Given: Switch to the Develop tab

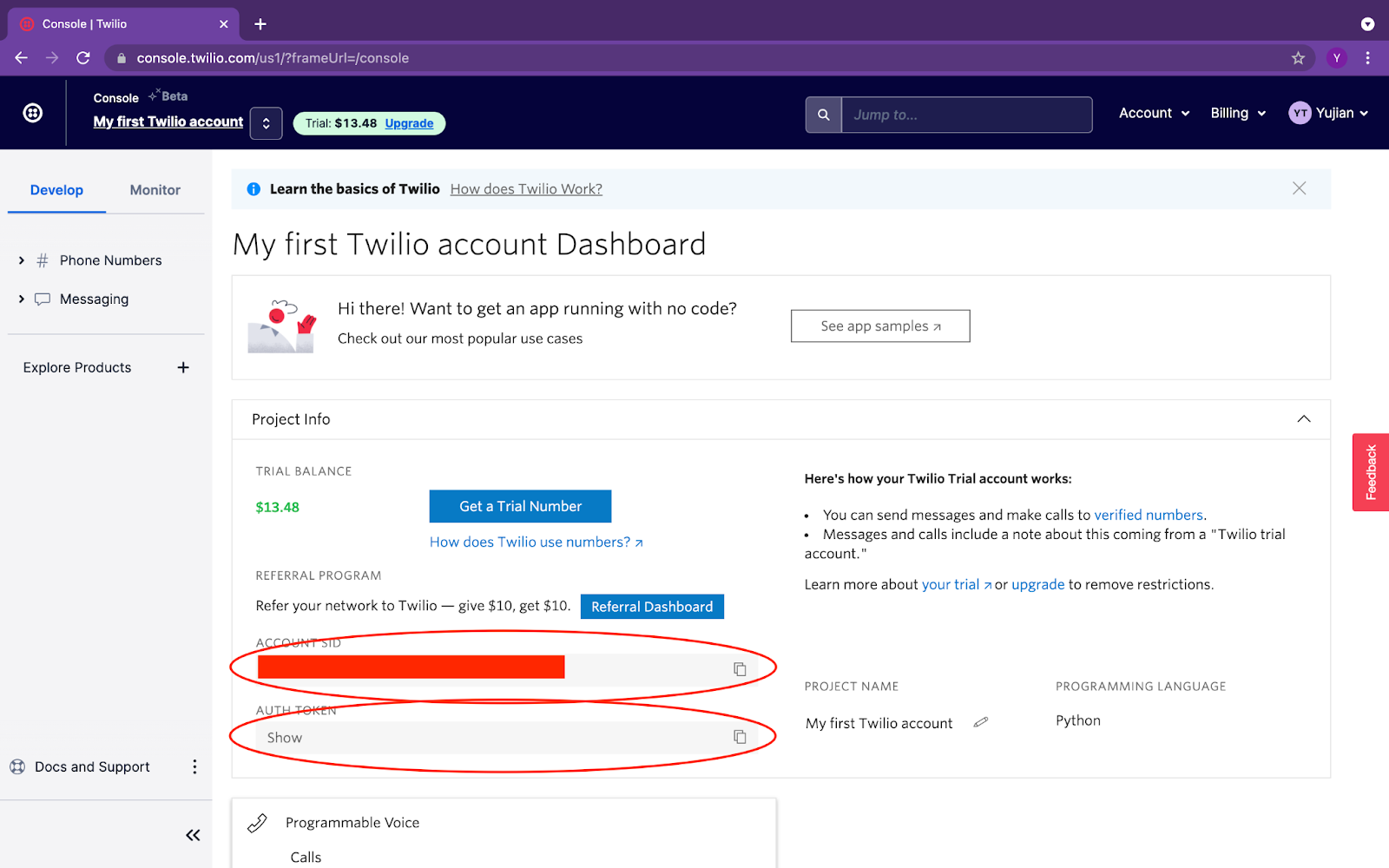Looking at the screenshot, I should tap(56, 190).
